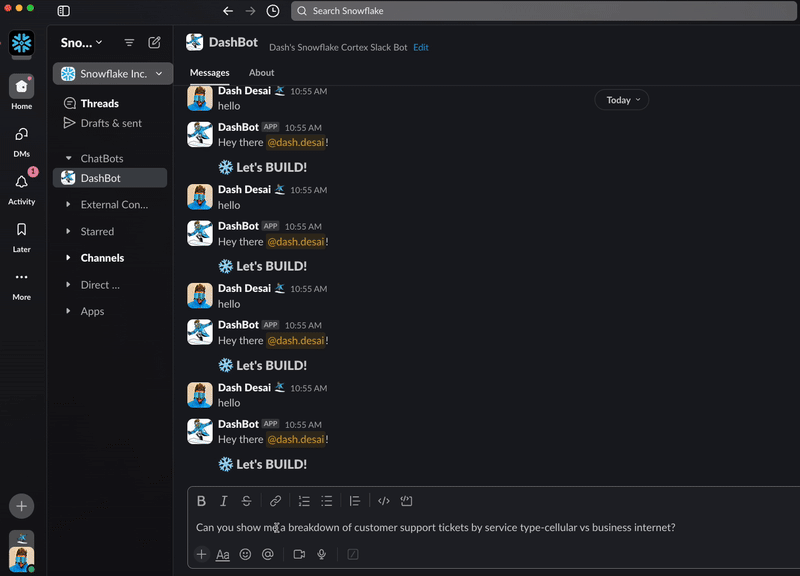Mention someone with the @ icon
The image size is (800, 576).
tap(268, 554)
